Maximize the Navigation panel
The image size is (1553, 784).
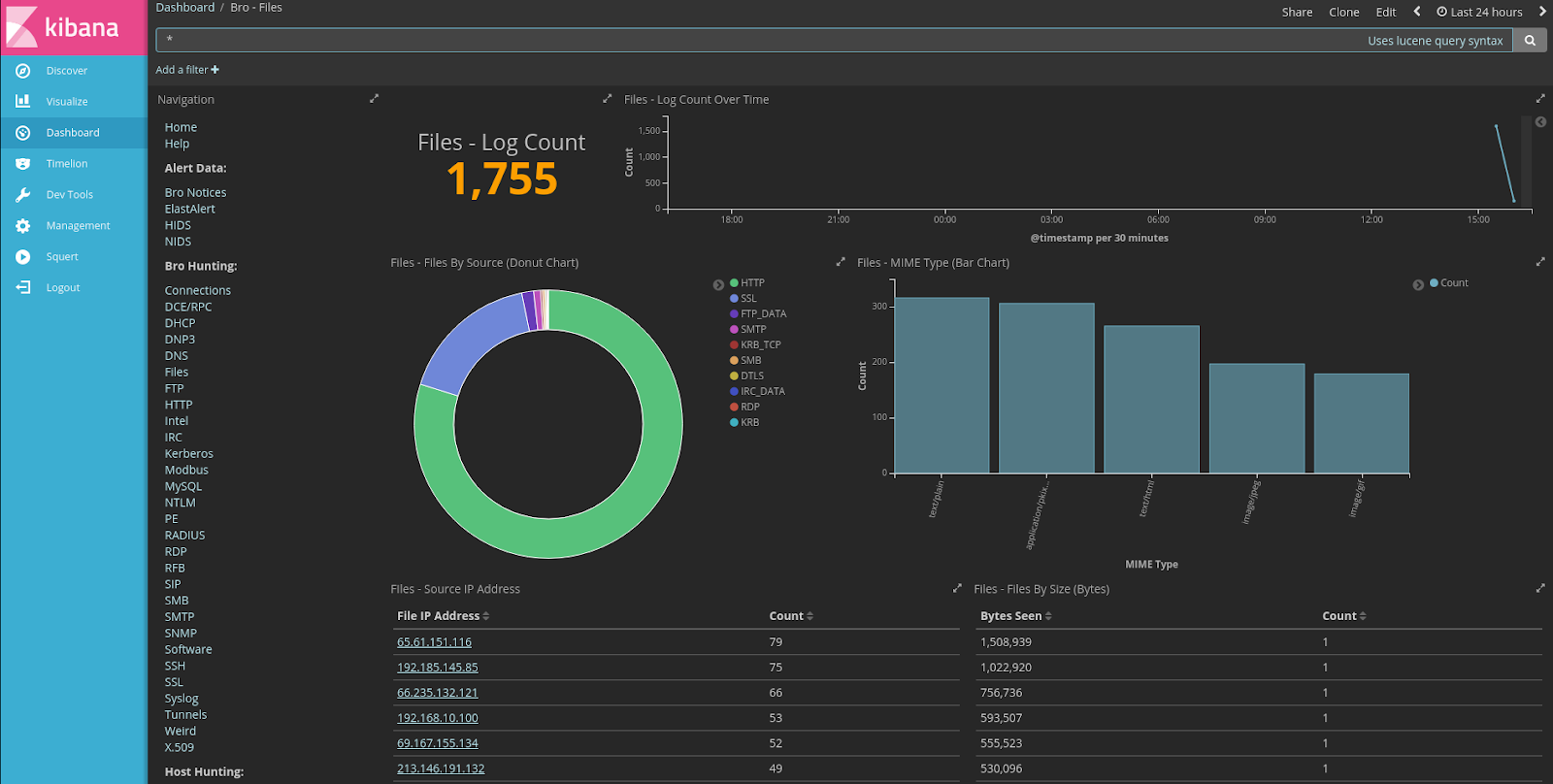374,99
